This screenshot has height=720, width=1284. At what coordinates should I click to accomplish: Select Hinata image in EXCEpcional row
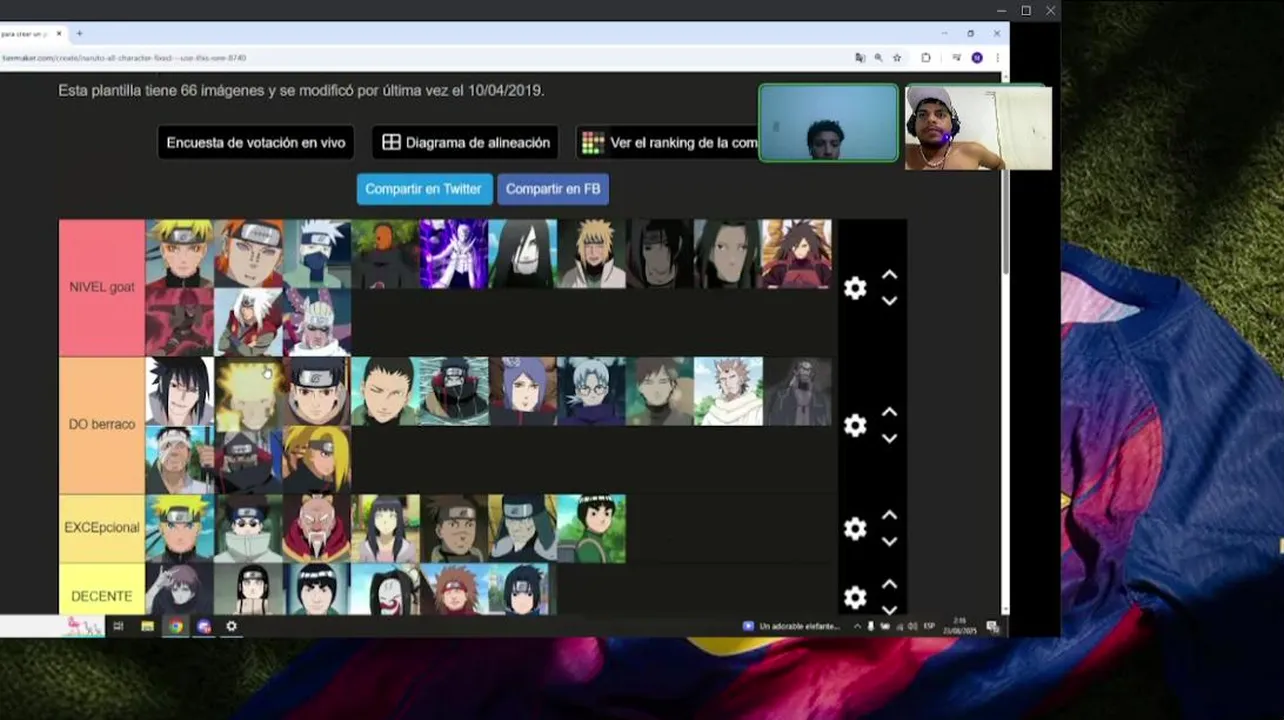click(x=385, y=528)
